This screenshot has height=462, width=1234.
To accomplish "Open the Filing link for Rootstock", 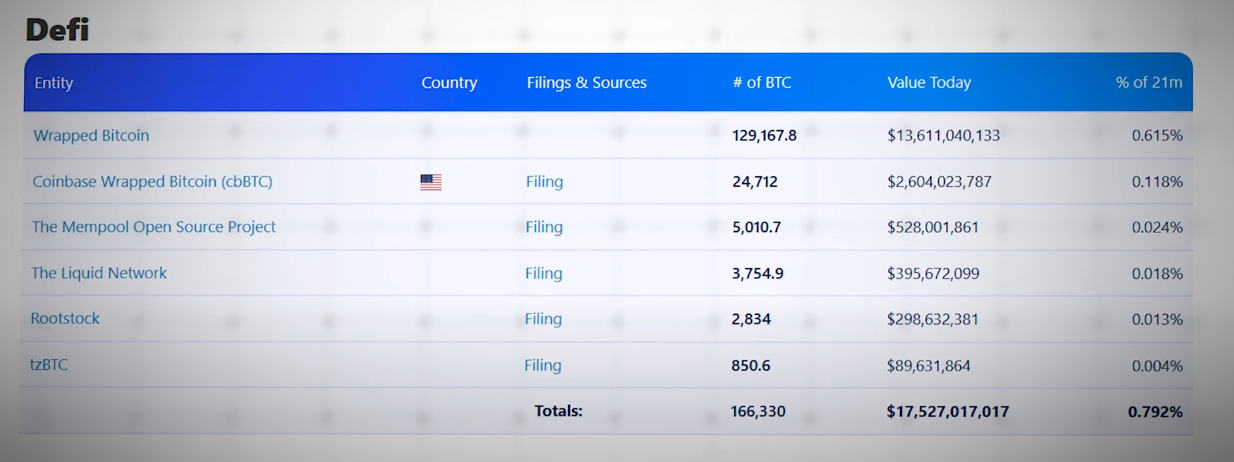I will (x=544, y=319).
